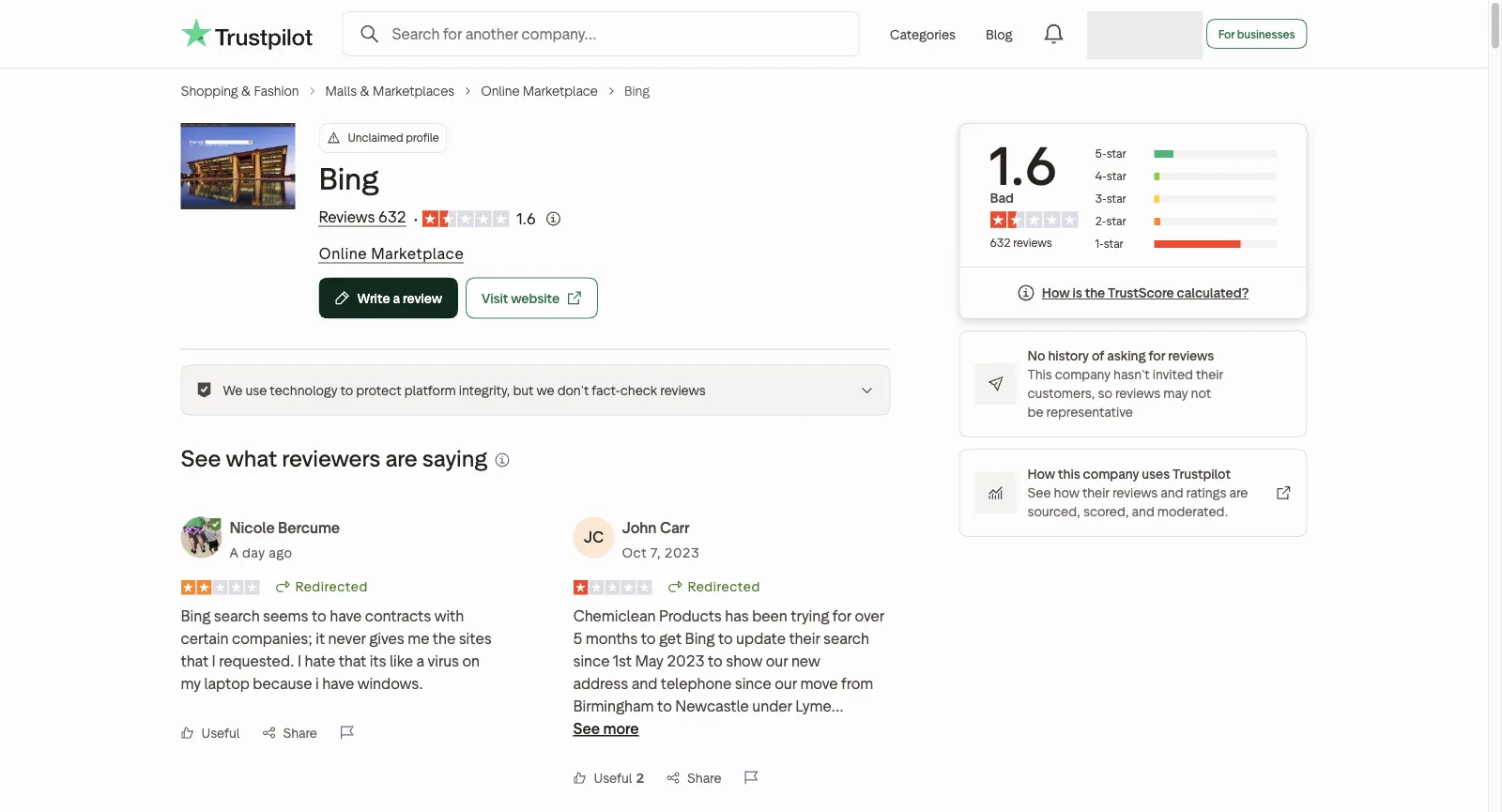Flag John Carr's review
The height and width of the screenshot is (812, 1502).
pos(751,777)
